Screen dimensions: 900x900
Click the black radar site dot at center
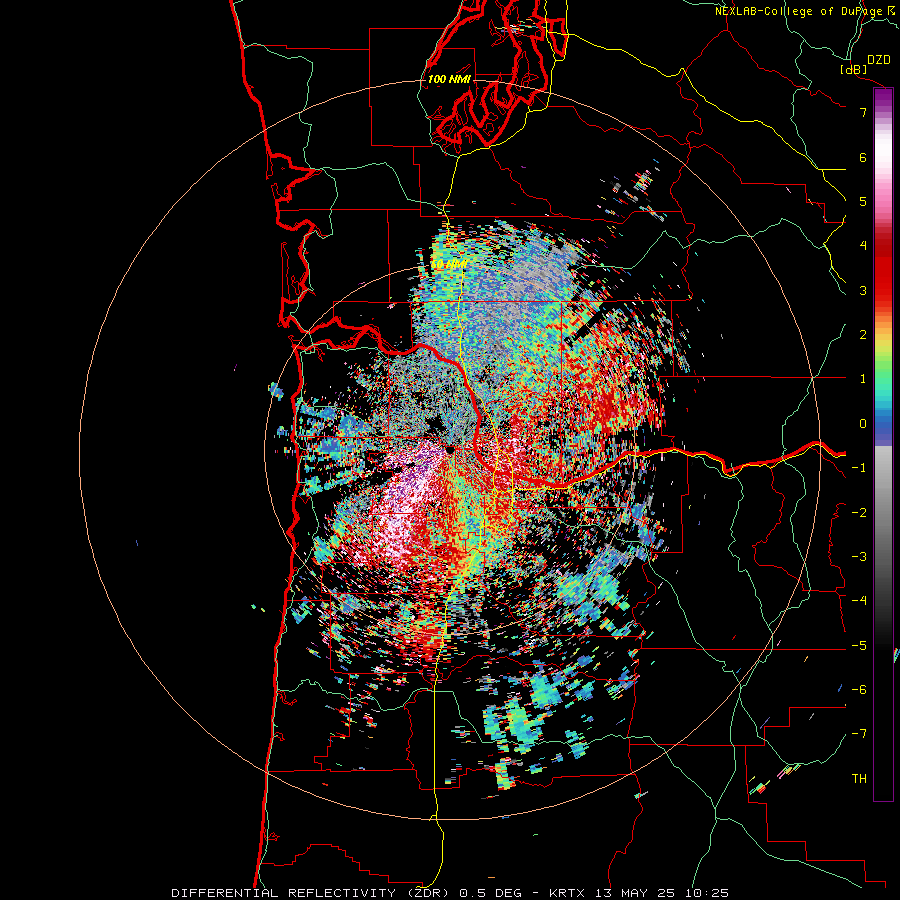click(x=450, y=449)
